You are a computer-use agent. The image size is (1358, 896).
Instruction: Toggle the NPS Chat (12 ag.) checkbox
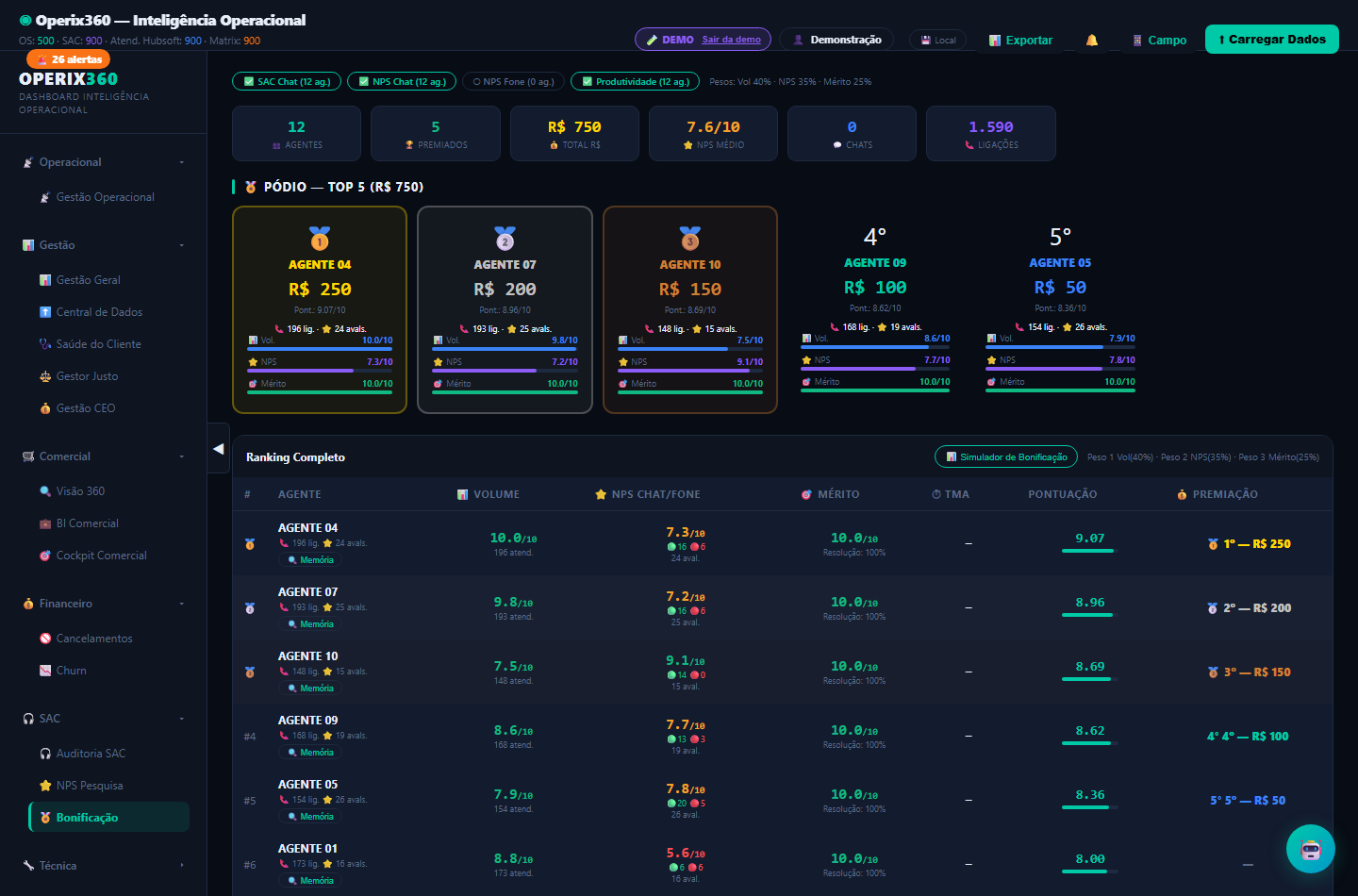(402, 82)
